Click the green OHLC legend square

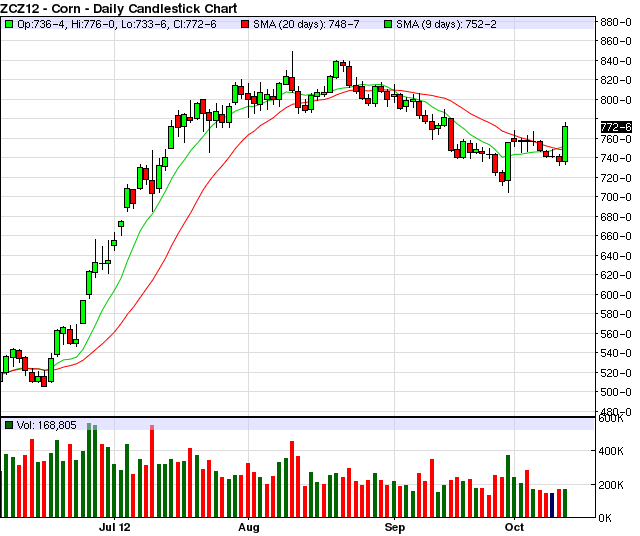9,24
